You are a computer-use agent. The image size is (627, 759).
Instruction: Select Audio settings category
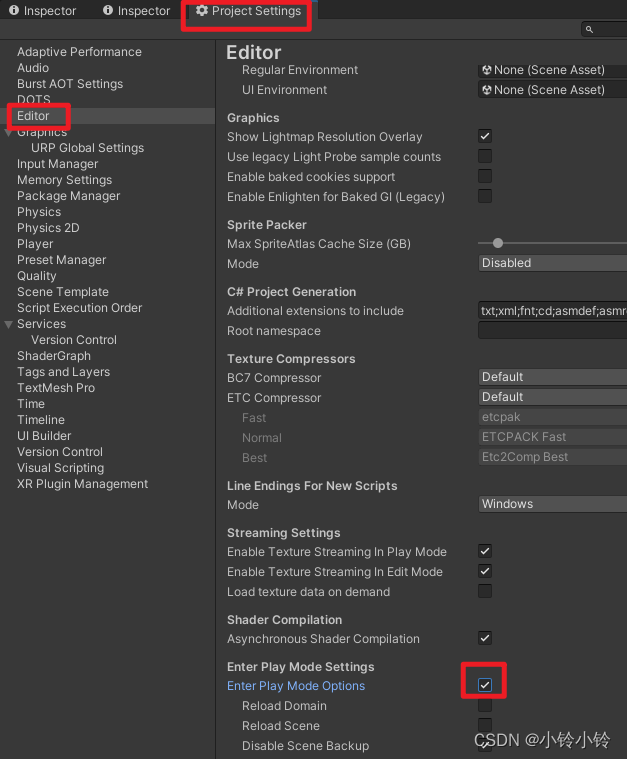33,68
